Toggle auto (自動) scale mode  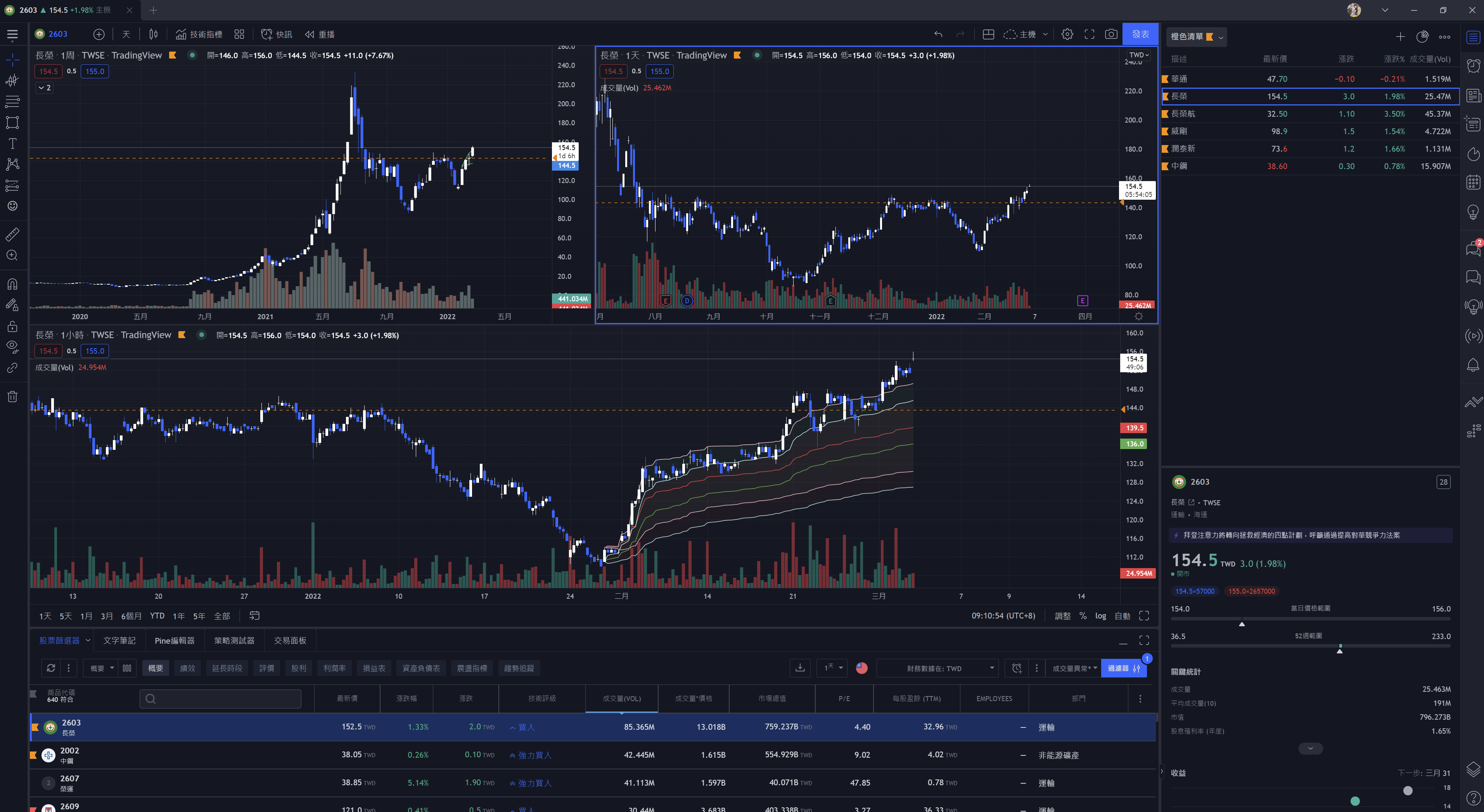coord(1122,616)
